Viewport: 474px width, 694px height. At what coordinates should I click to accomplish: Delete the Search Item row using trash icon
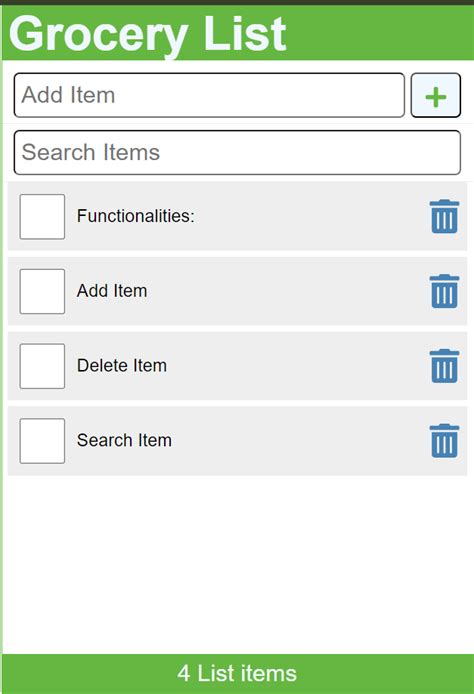point(444,440)
